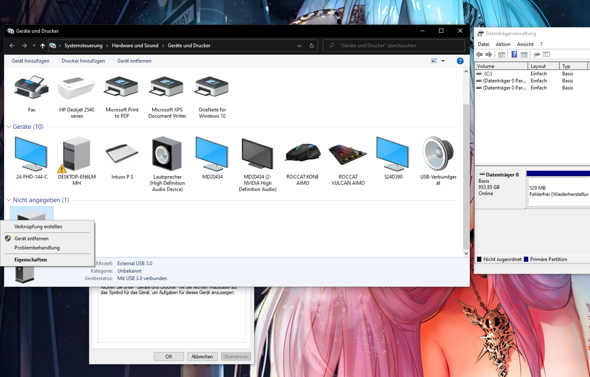Viewport: 590px width, 377px height.
Task: Click Nicht zugeordnet legend swatch
Action: click(479, 259)
